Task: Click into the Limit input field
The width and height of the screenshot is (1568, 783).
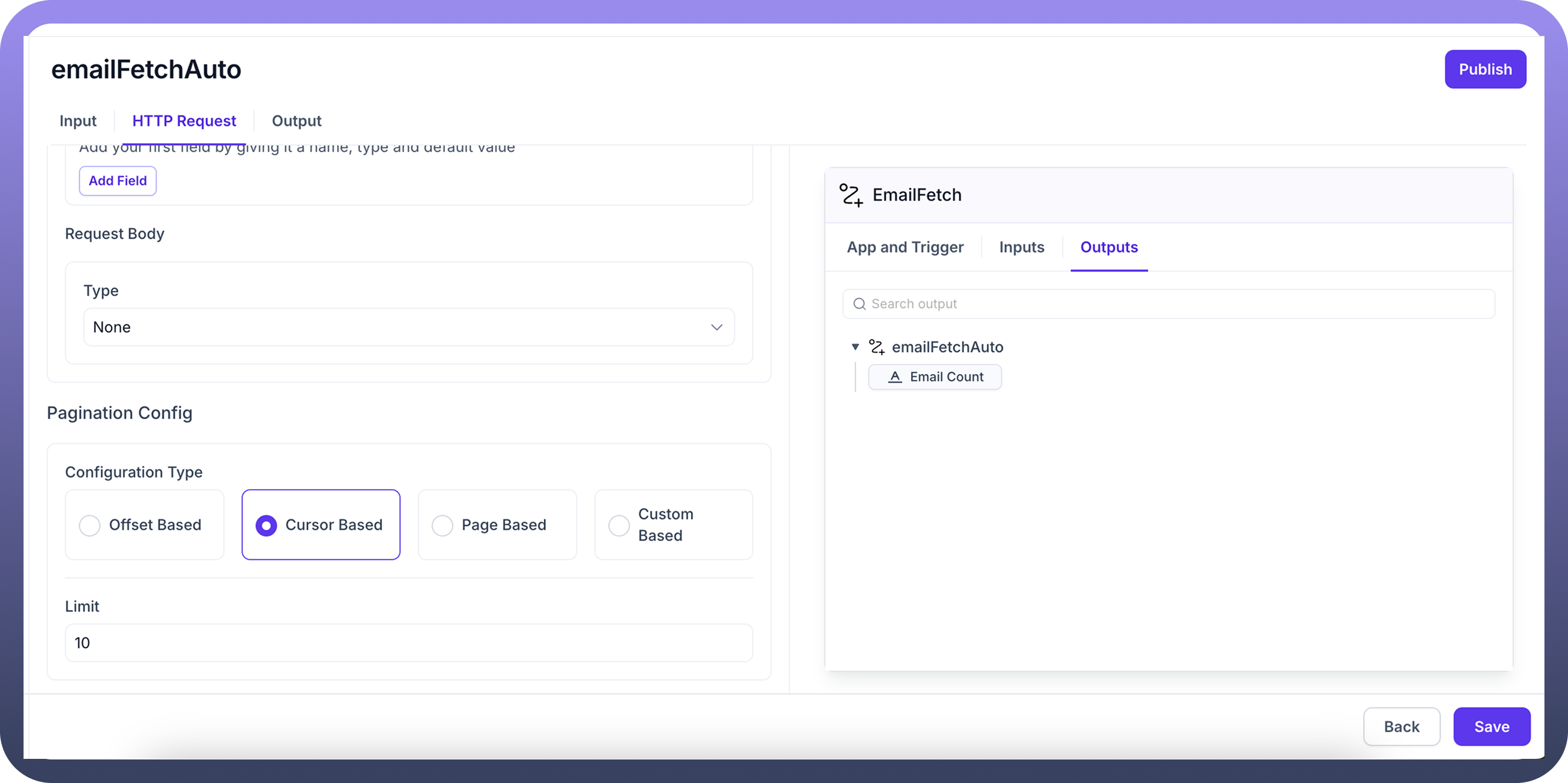Action: (408, 642)
